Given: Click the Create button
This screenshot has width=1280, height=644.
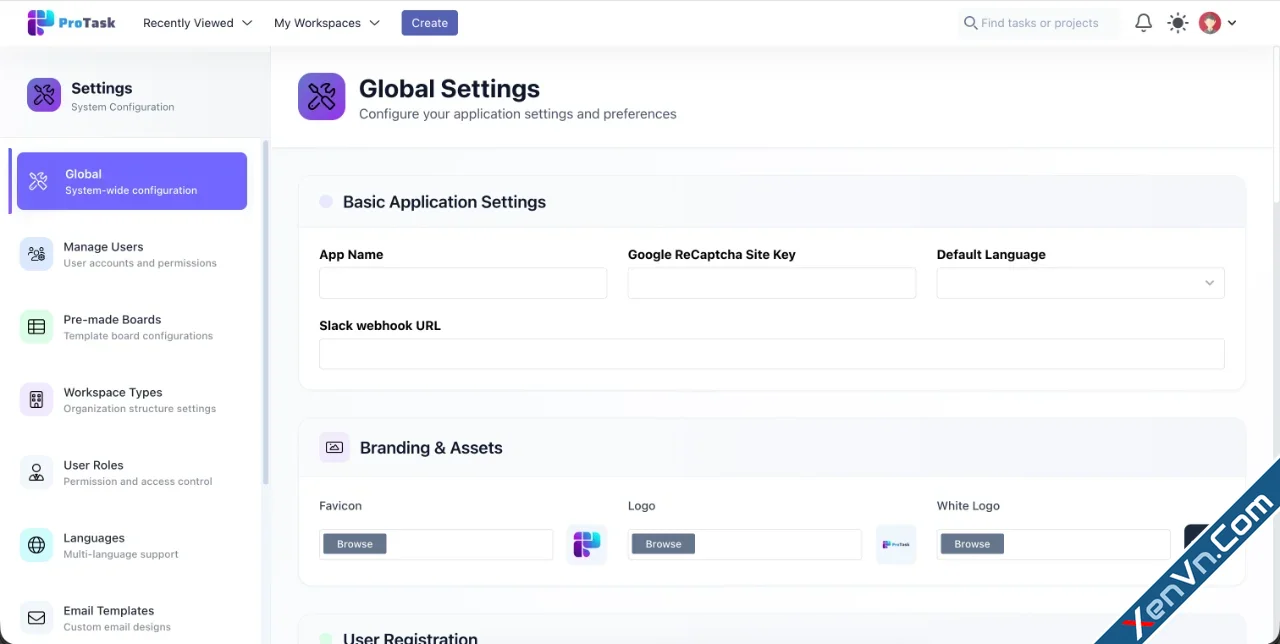Looking at the screenshot, I should (429, 22).
